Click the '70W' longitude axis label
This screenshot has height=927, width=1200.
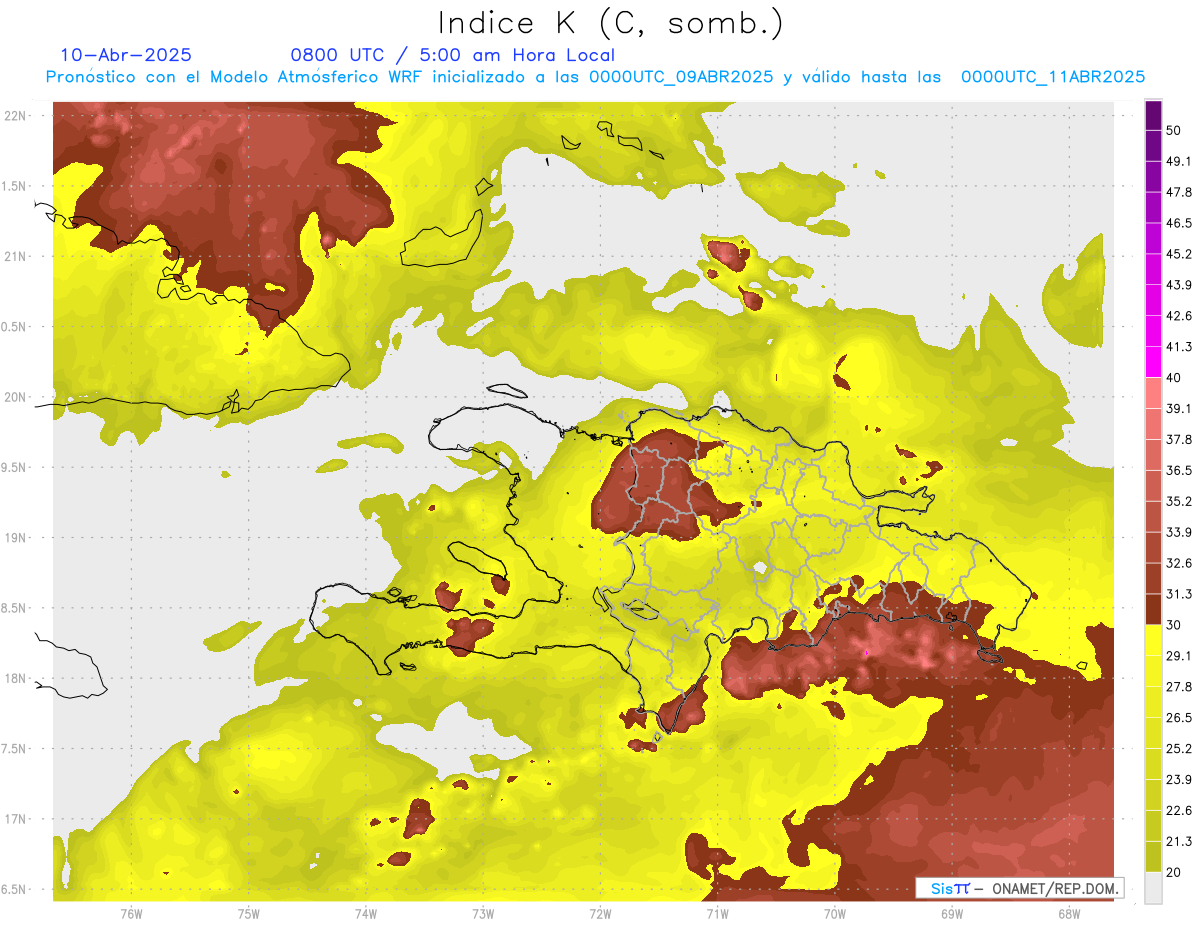click(x=835, y=914)
